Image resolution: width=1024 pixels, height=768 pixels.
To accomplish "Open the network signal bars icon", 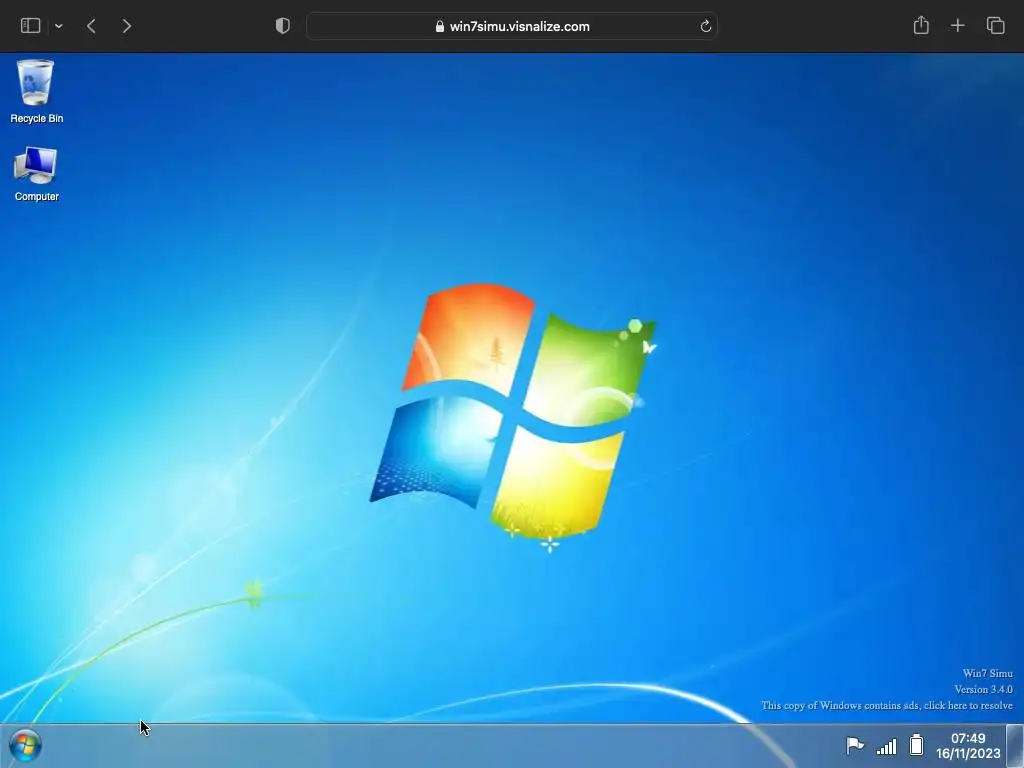I will coord(886,746).
